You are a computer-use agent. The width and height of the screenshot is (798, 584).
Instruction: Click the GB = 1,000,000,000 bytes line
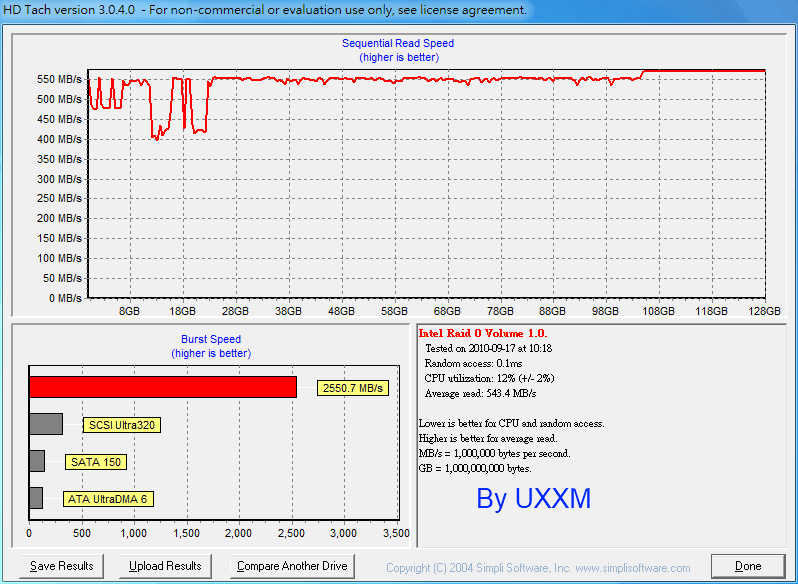pos(475,469)
